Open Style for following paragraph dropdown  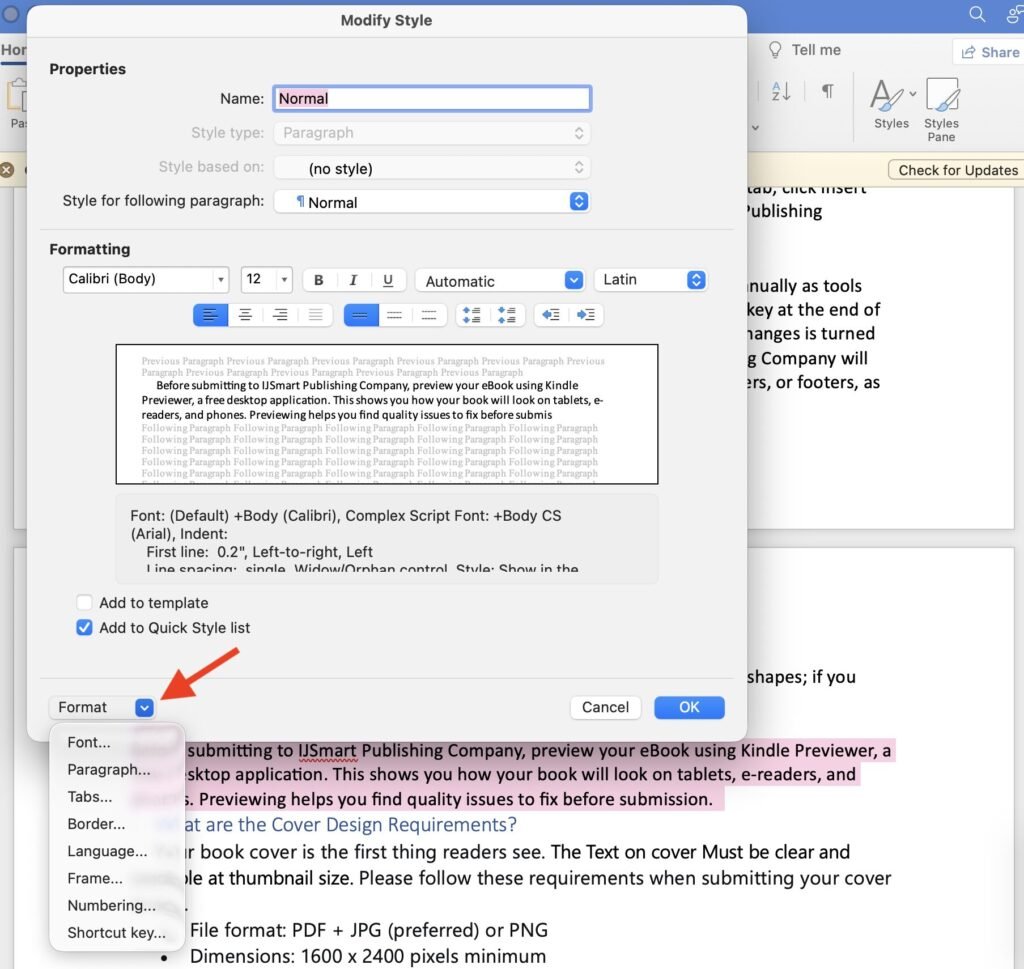[x=432, y=202]
